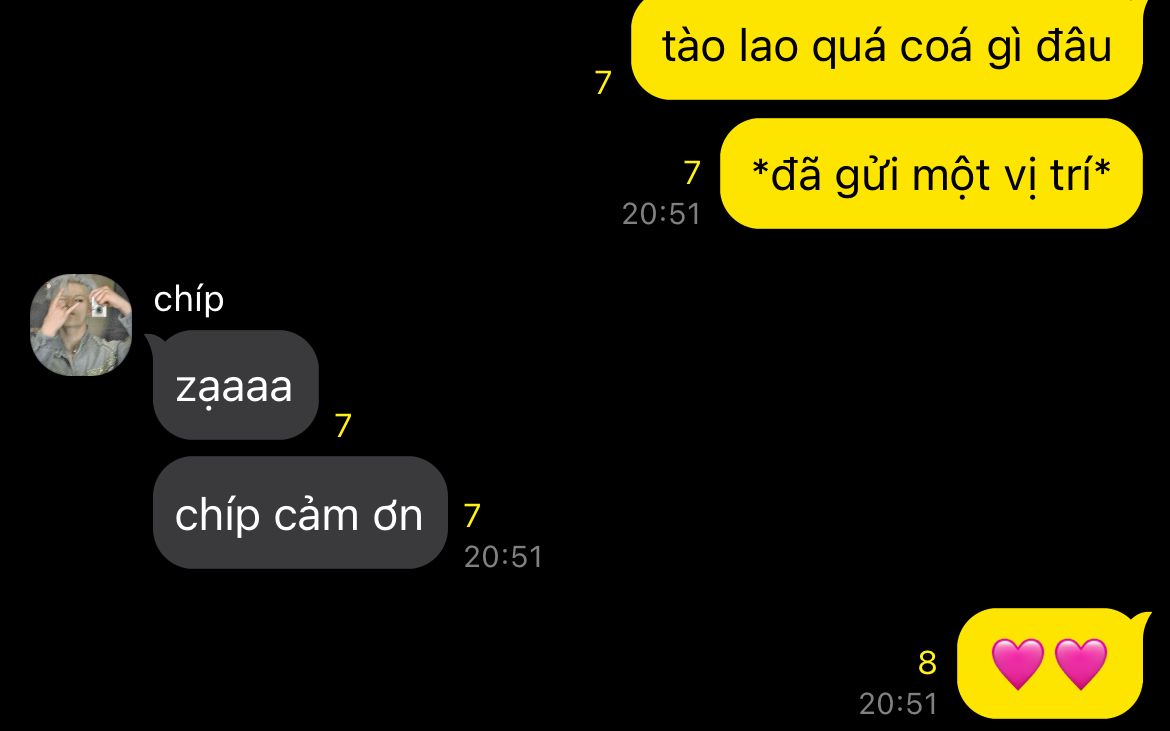Click the 20:51 timestamp beside hearts message
This screenshot has height=731, width=1170.
[x=898, y=703]
